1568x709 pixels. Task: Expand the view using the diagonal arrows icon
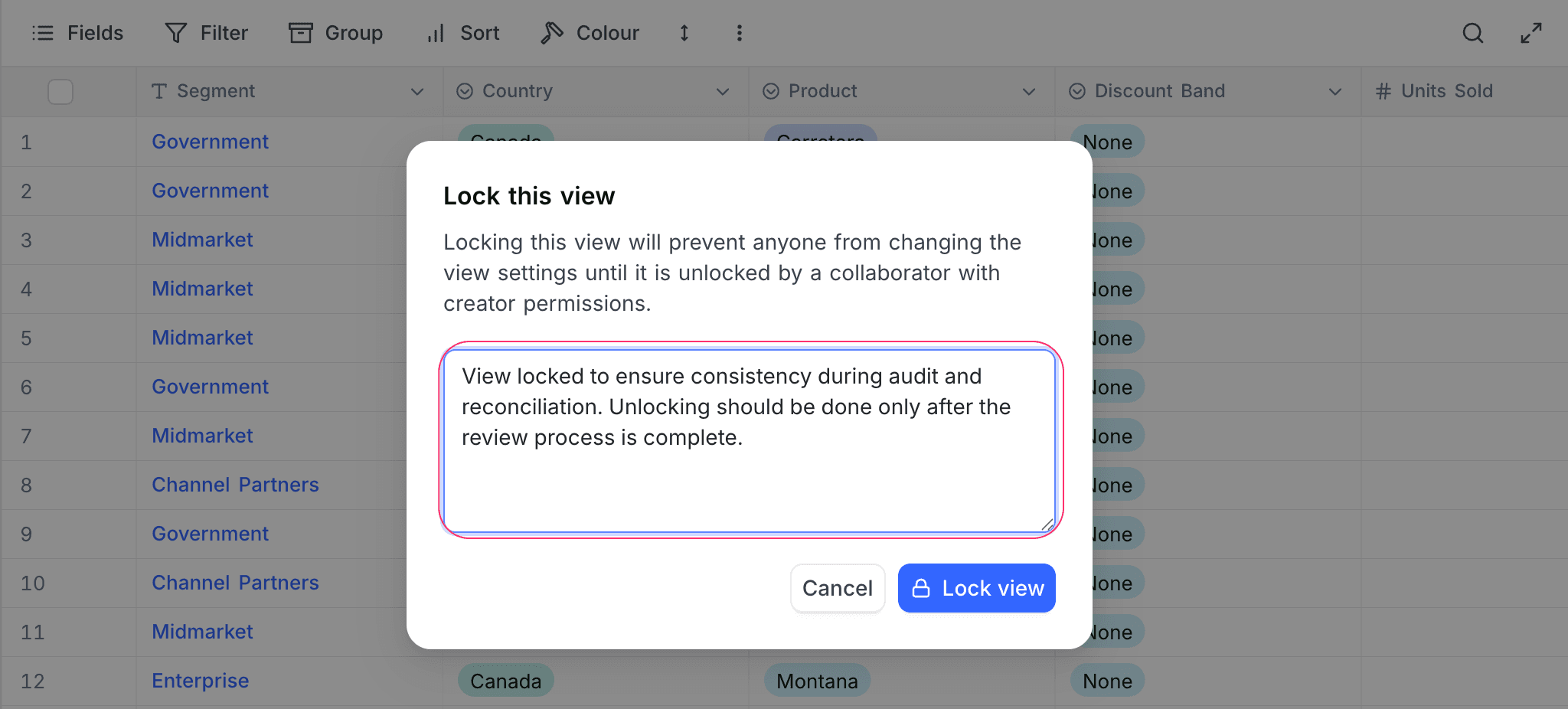point(1531,33)
